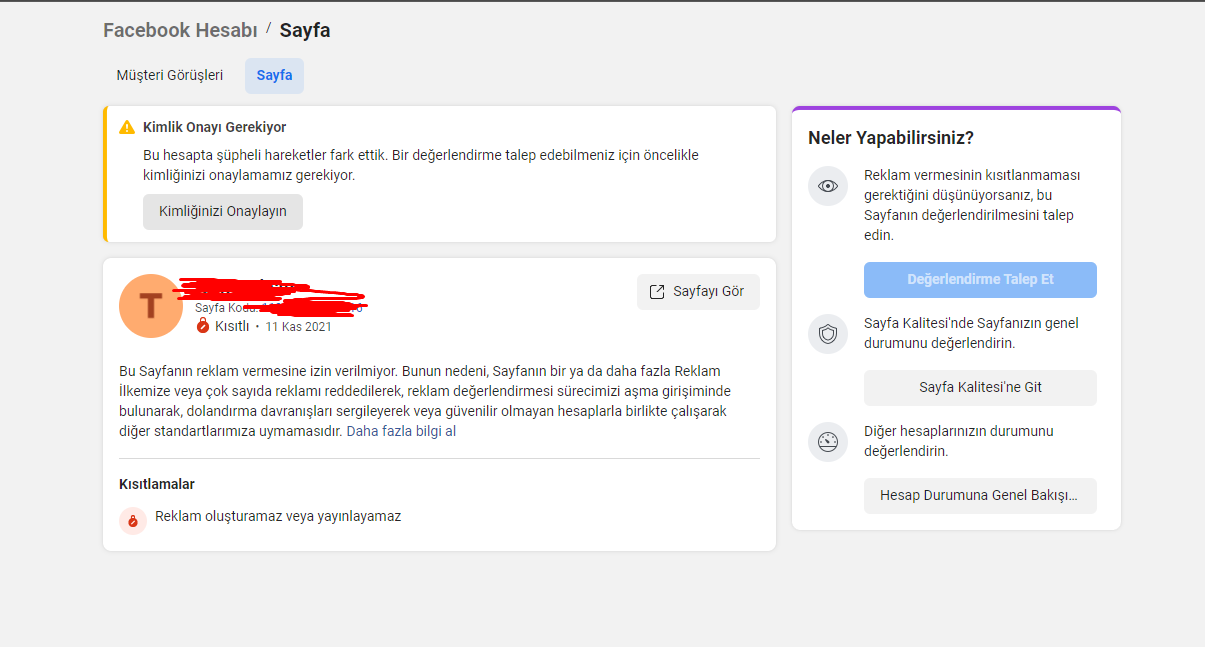The height and width of the screenshot is (647, 1205).
Task: Open Sayfa Kalitesi'ne Git button
Action: pyautogui.click(x=980, y=388)
